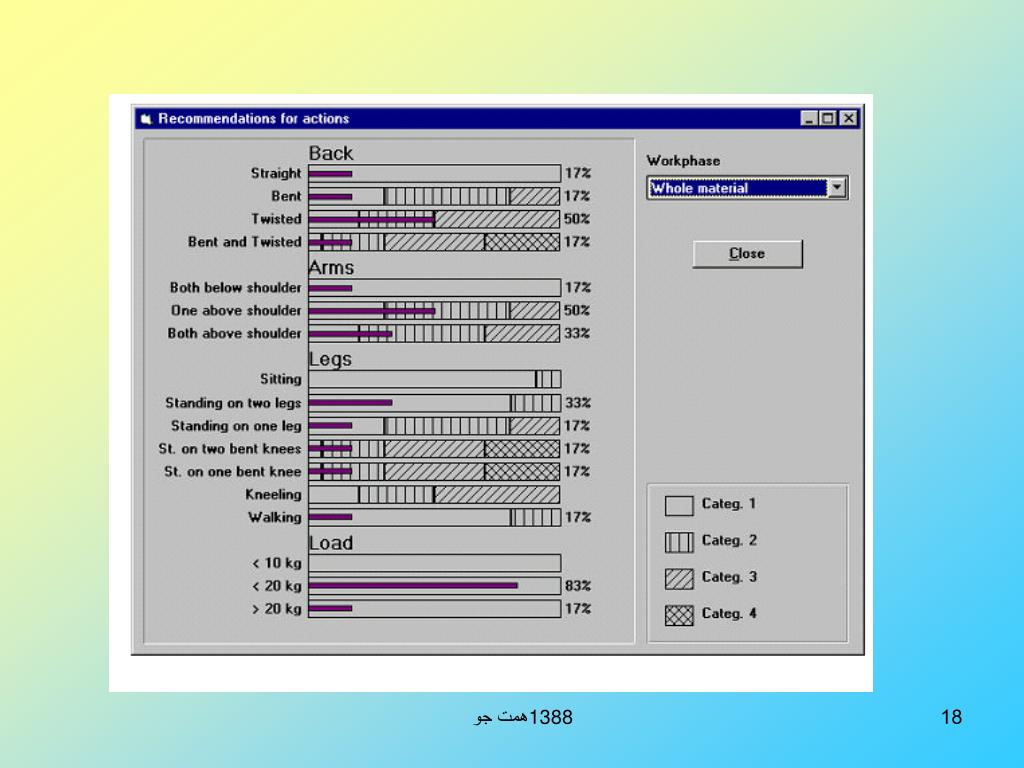Click the 50% value beside Twisted
This screenshot has height=768, width=1024.
pos(577,219)
